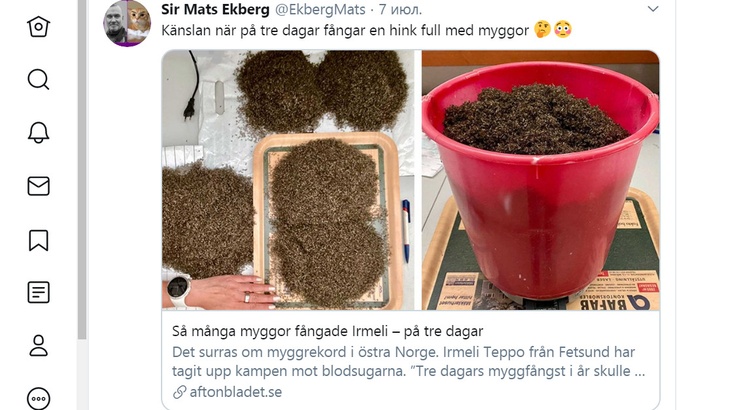Viewport: 730px width, 410px height.
Task: Open the red bucket photo
Action: tap(541, 180)
